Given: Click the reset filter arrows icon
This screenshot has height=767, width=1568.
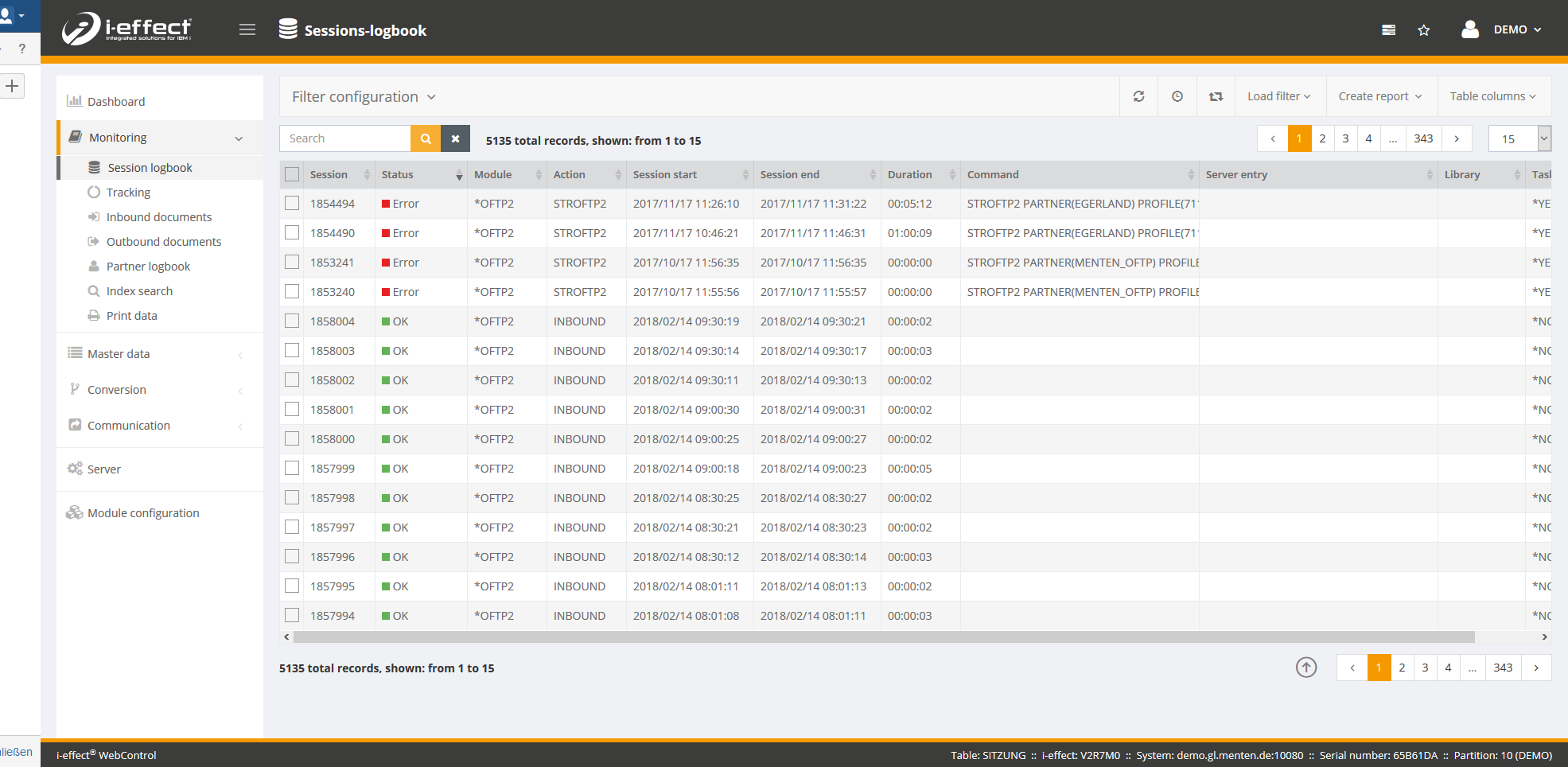Looking at the screenshot, I should [x=1216, y=96].
